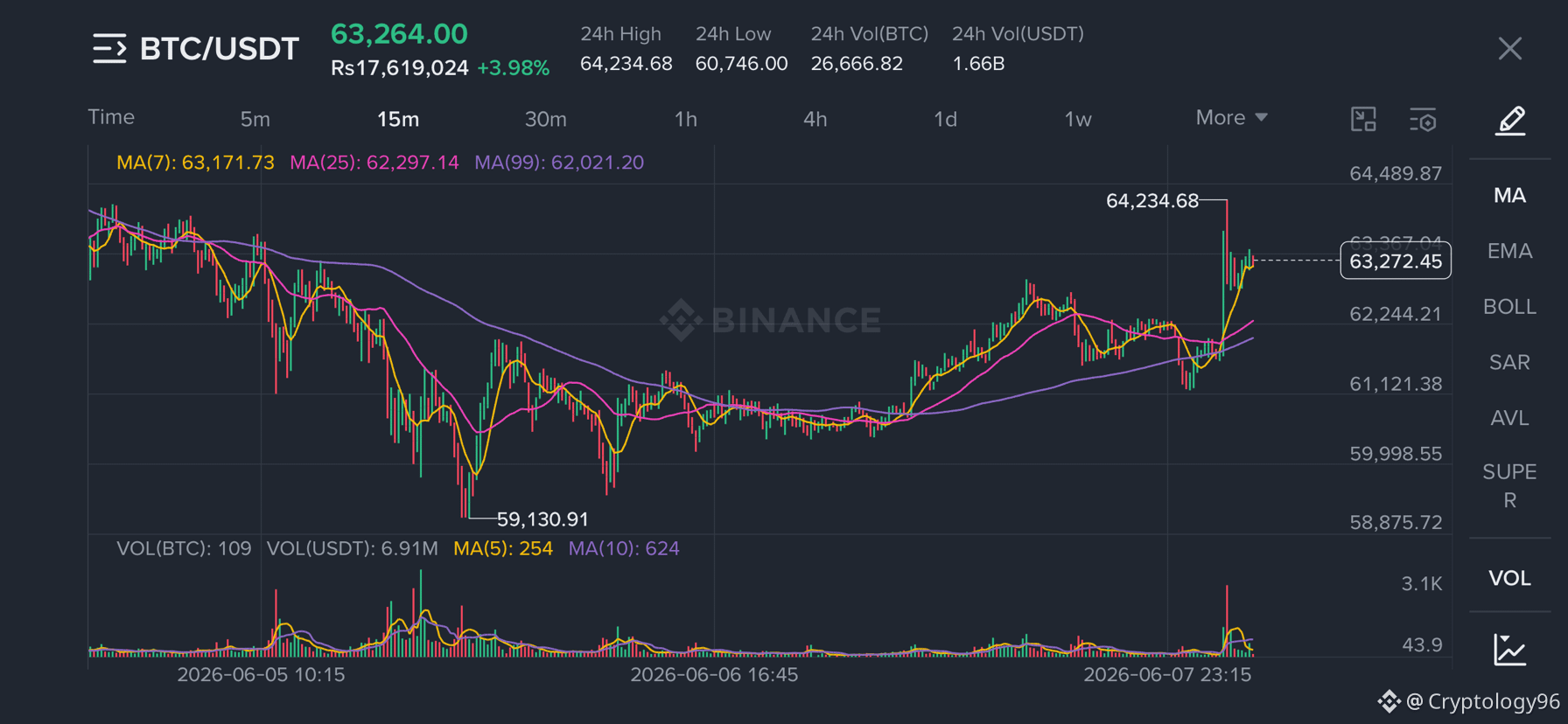1568x724 pixels.
Task: Toggle the AVL indicator
Action: pyautogui.click(x=1510, y=418)
